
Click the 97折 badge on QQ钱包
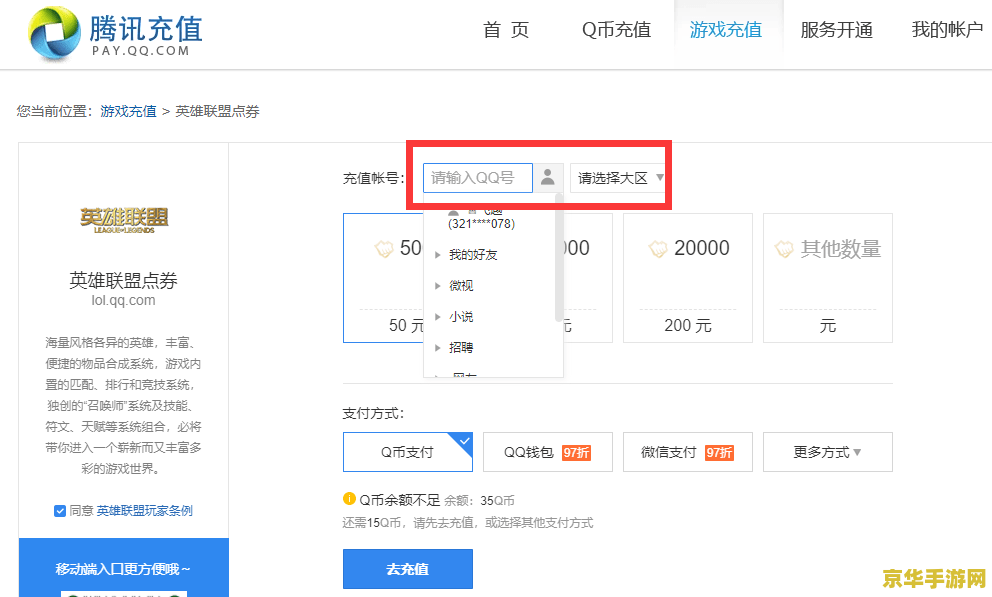[x=576, y=453]
